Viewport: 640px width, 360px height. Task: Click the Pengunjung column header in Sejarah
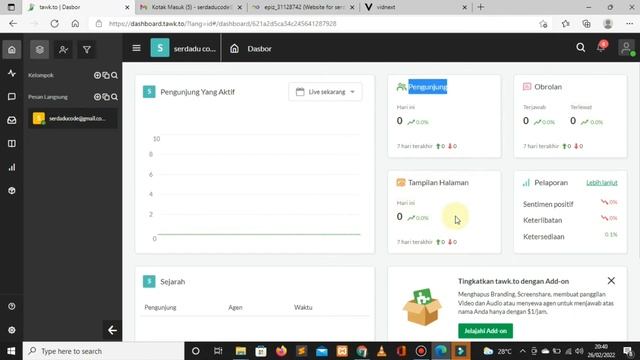pyautogui.click(x=160, y=307)
